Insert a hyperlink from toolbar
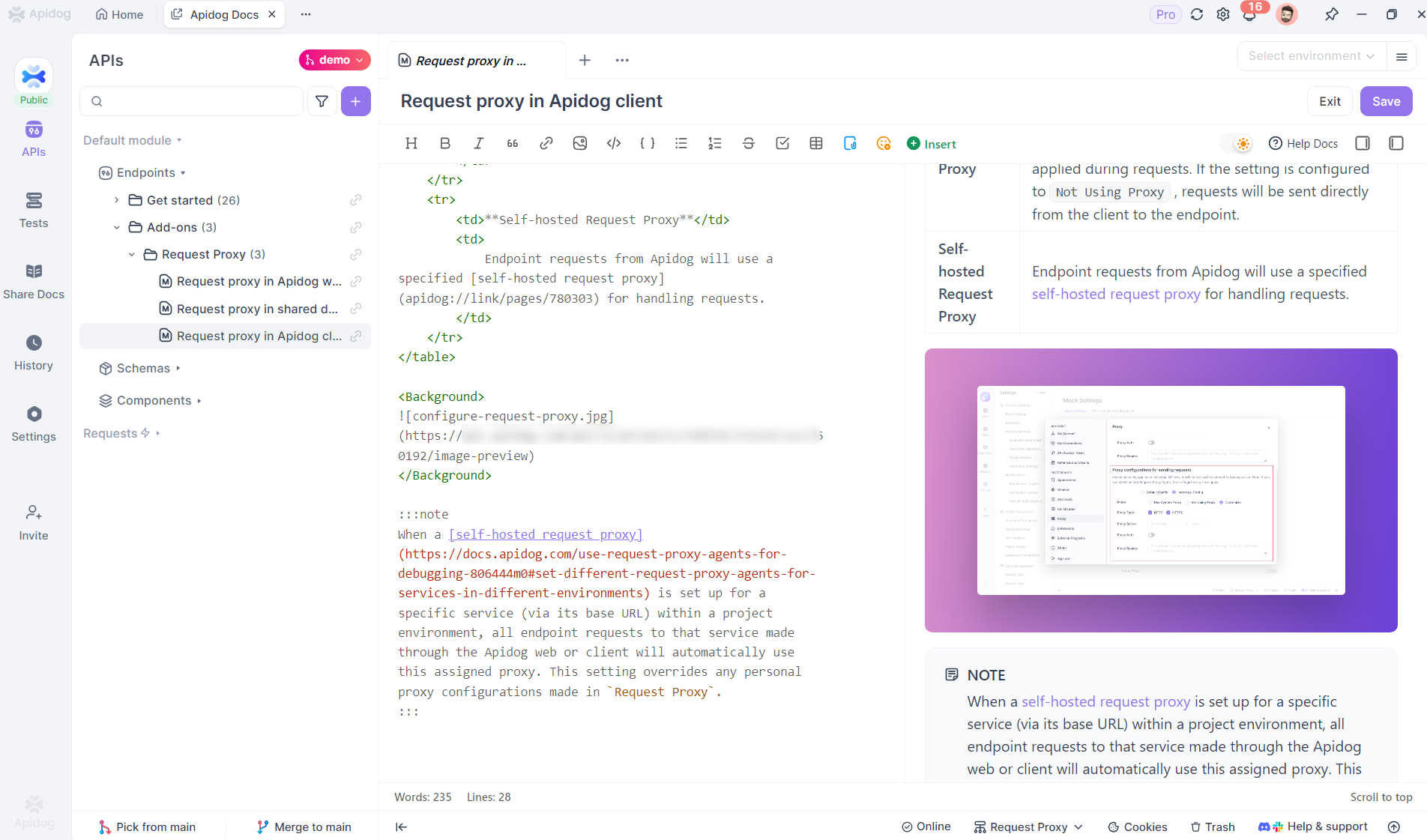The image size is (1427, 840). 546,143
